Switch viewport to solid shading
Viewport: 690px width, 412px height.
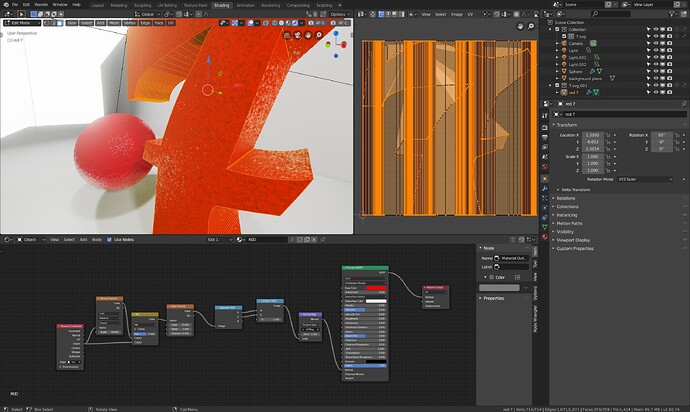281,23
